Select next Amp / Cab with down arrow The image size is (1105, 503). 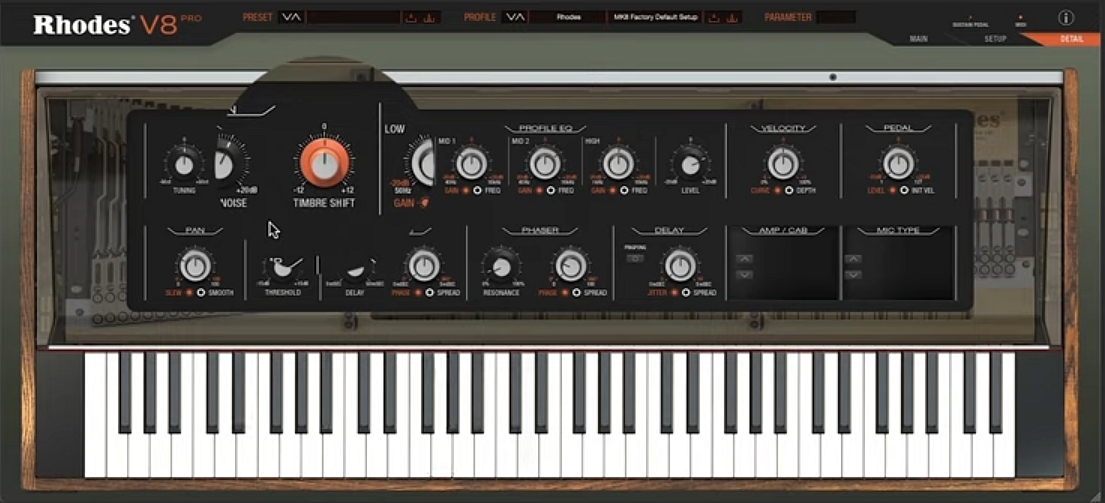[x=744, y=275]
